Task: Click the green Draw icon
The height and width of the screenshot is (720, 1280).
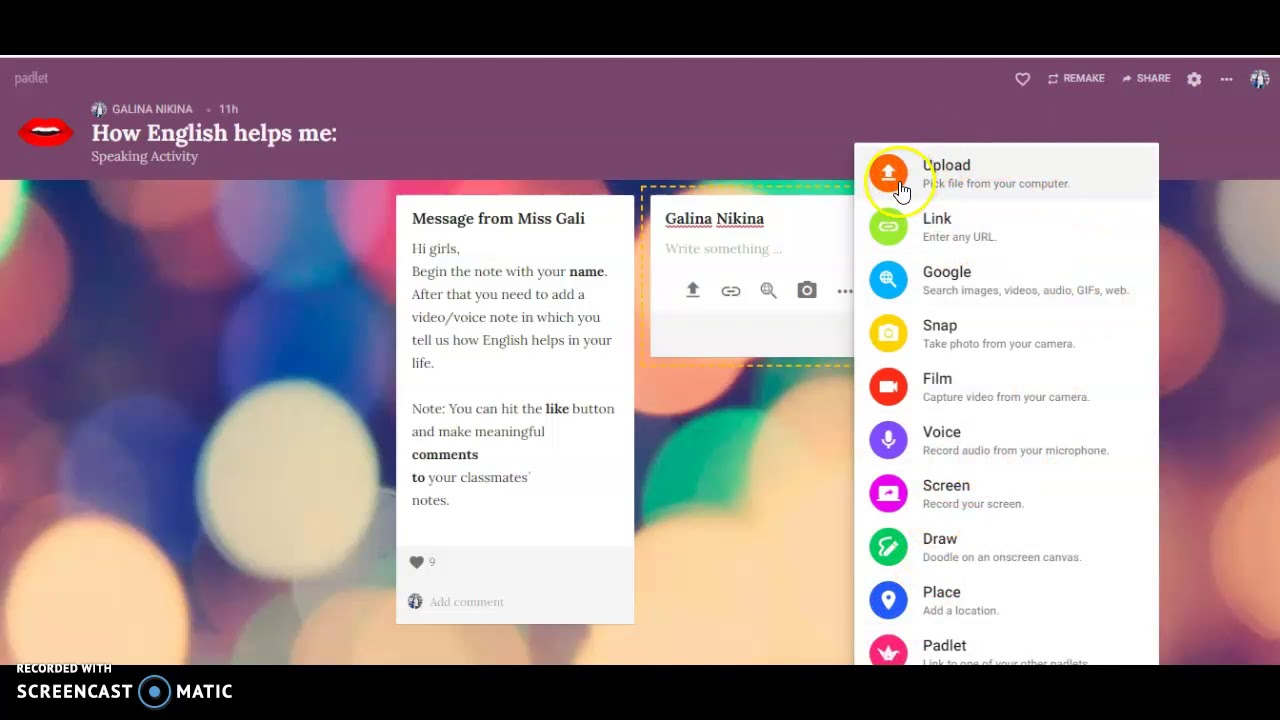Action: (888, 547)
